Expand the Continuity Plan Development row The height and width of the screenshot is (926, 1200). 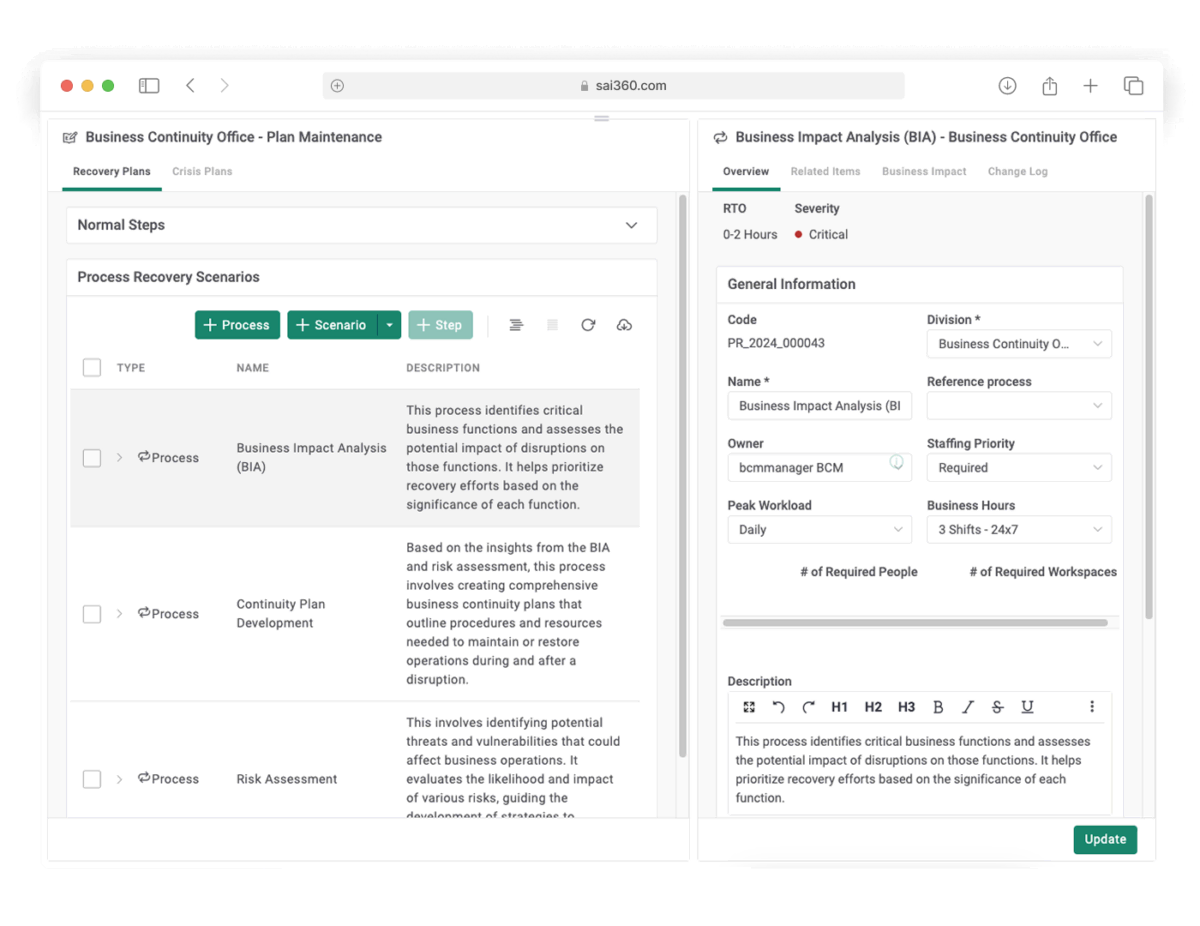click(119, 614)
